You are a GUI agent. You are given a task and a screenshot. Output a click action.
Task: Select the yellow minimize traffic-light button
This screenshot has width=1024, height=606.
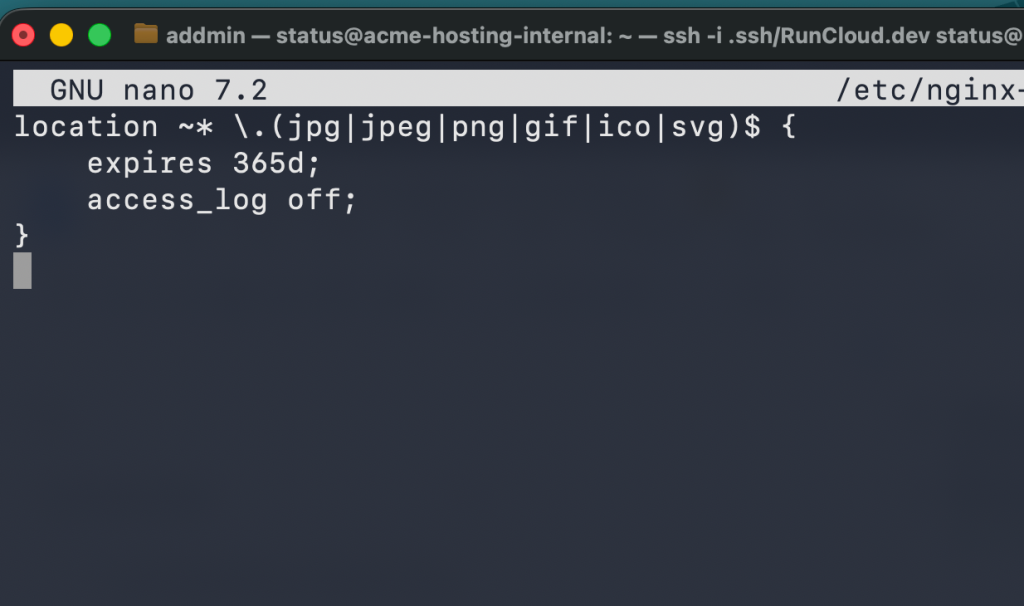coord(61,34)
